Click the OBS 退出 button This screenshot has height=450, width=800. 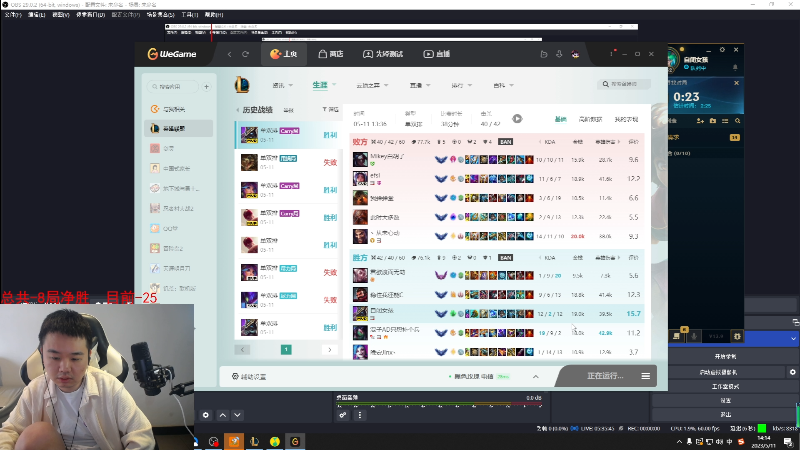[726, 414]
